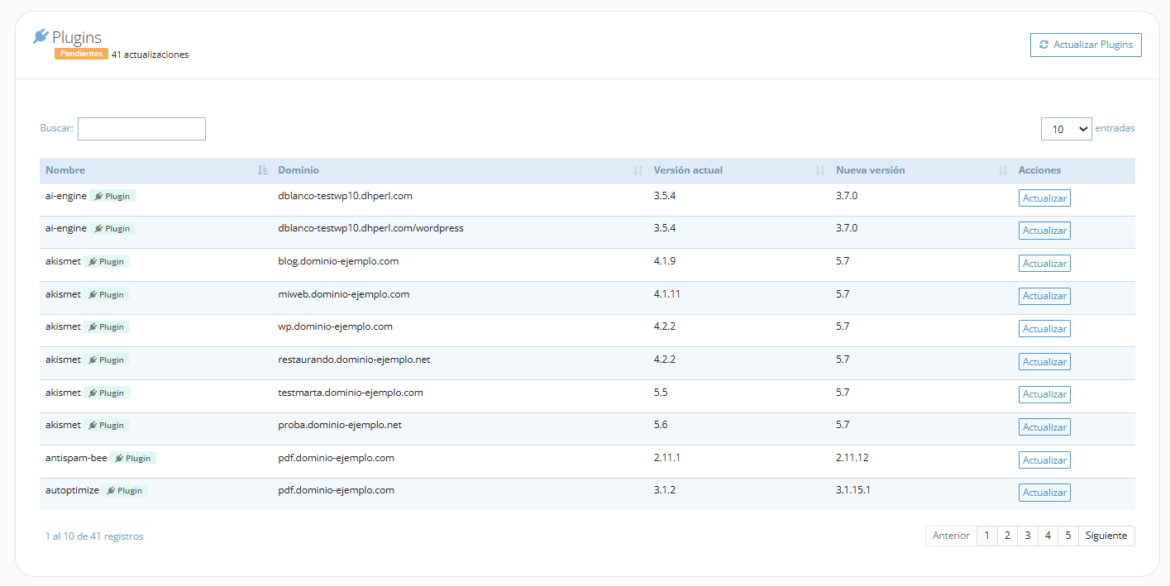Image resolution: width=1170 pixels, height=586 pixels.
Task: Go to the Anterior page
Action: (951, 536)
